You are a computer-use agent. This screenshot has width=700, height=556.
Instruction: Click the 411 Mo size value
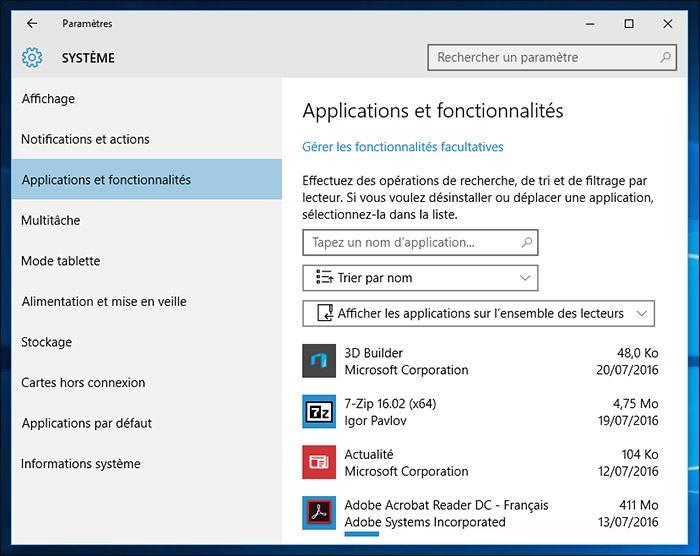click(x=638, y=505)
